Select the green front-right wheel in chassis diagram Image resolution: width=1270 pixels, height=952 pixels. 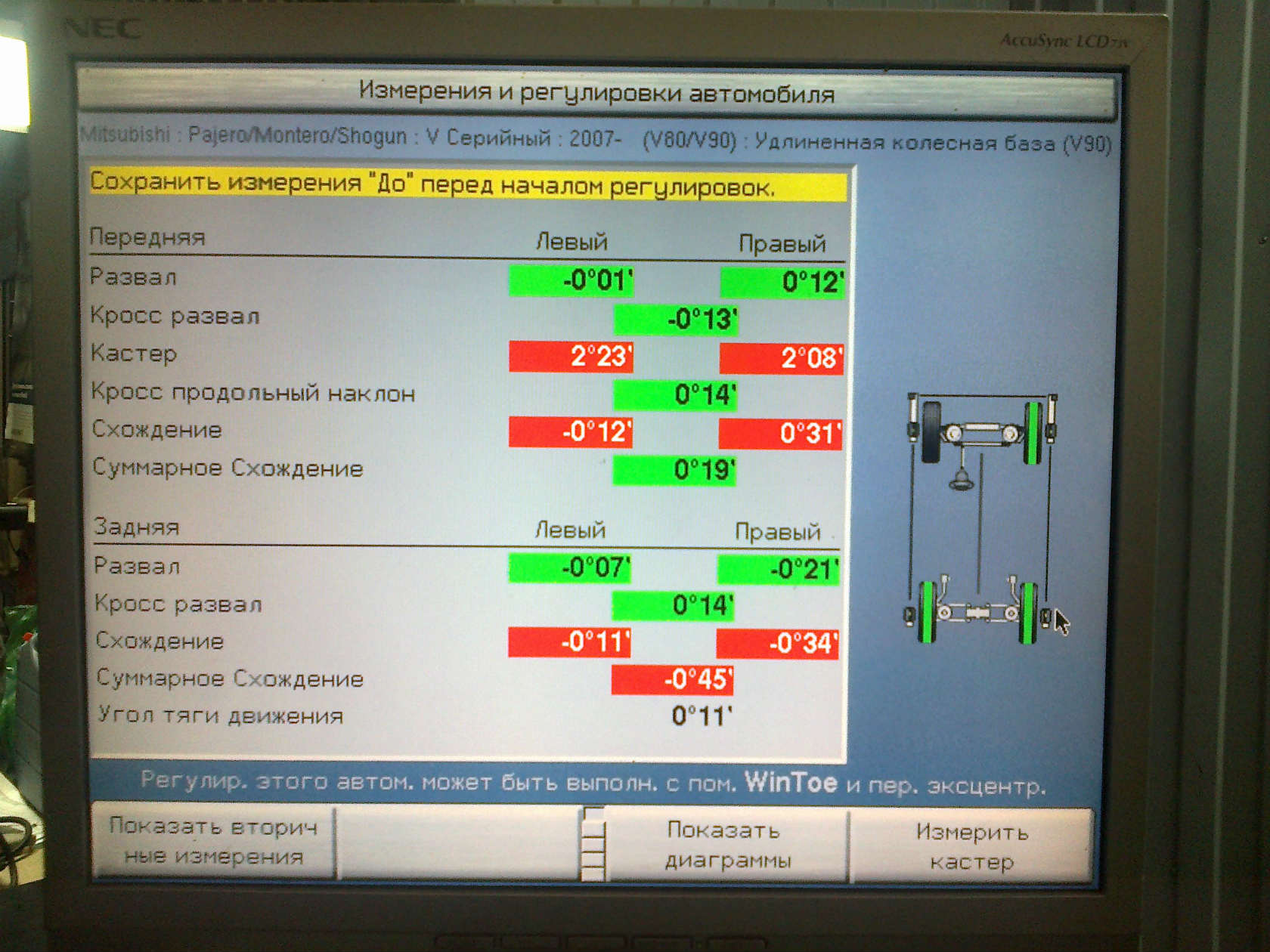pyautogui.click(x=1033, y=432)
